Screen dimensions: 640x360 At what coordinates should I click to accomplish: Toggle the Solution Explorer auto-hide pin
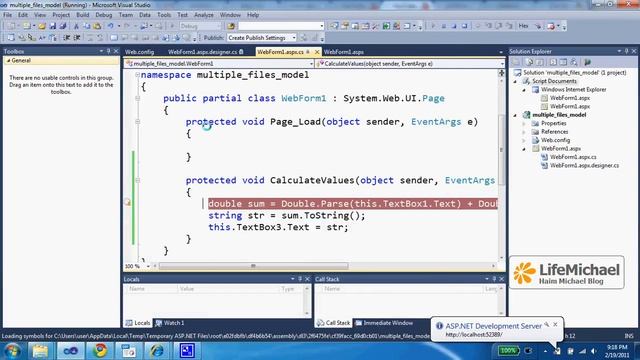[x=627, y=51]
